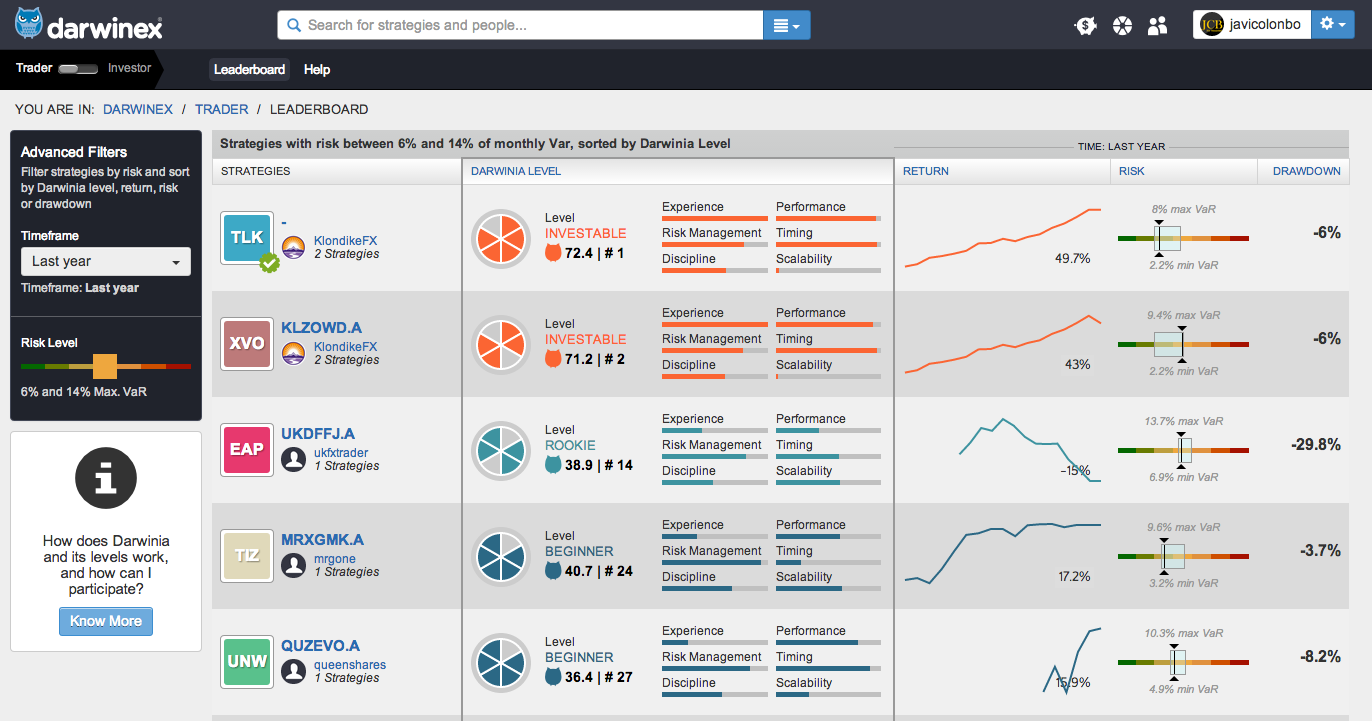The height and width of the screenshot is (721, 1372).
Task: Open the MRXGMK.A strategy link
Action: [x=322, y=539]
